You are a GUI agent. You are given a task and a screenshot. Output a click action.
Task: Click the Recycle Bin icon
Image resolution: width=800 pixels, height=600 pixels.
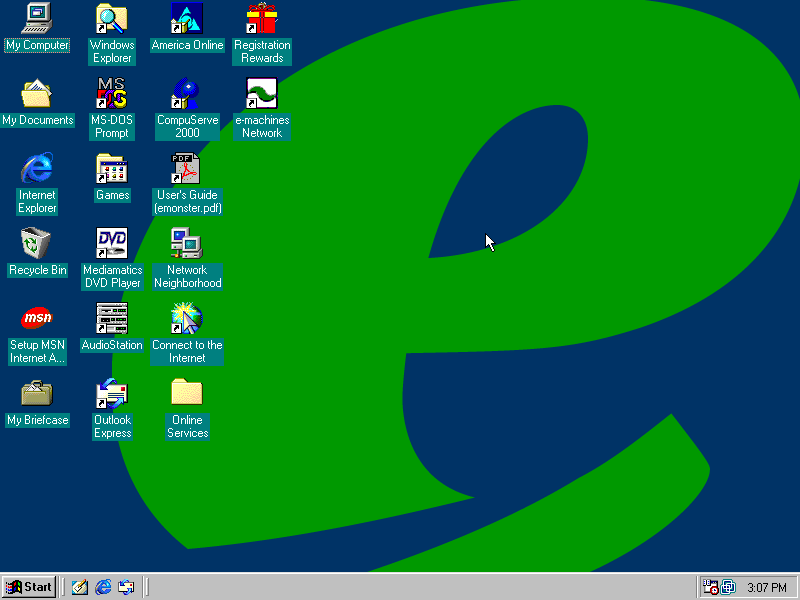click(x=37, y=243)
